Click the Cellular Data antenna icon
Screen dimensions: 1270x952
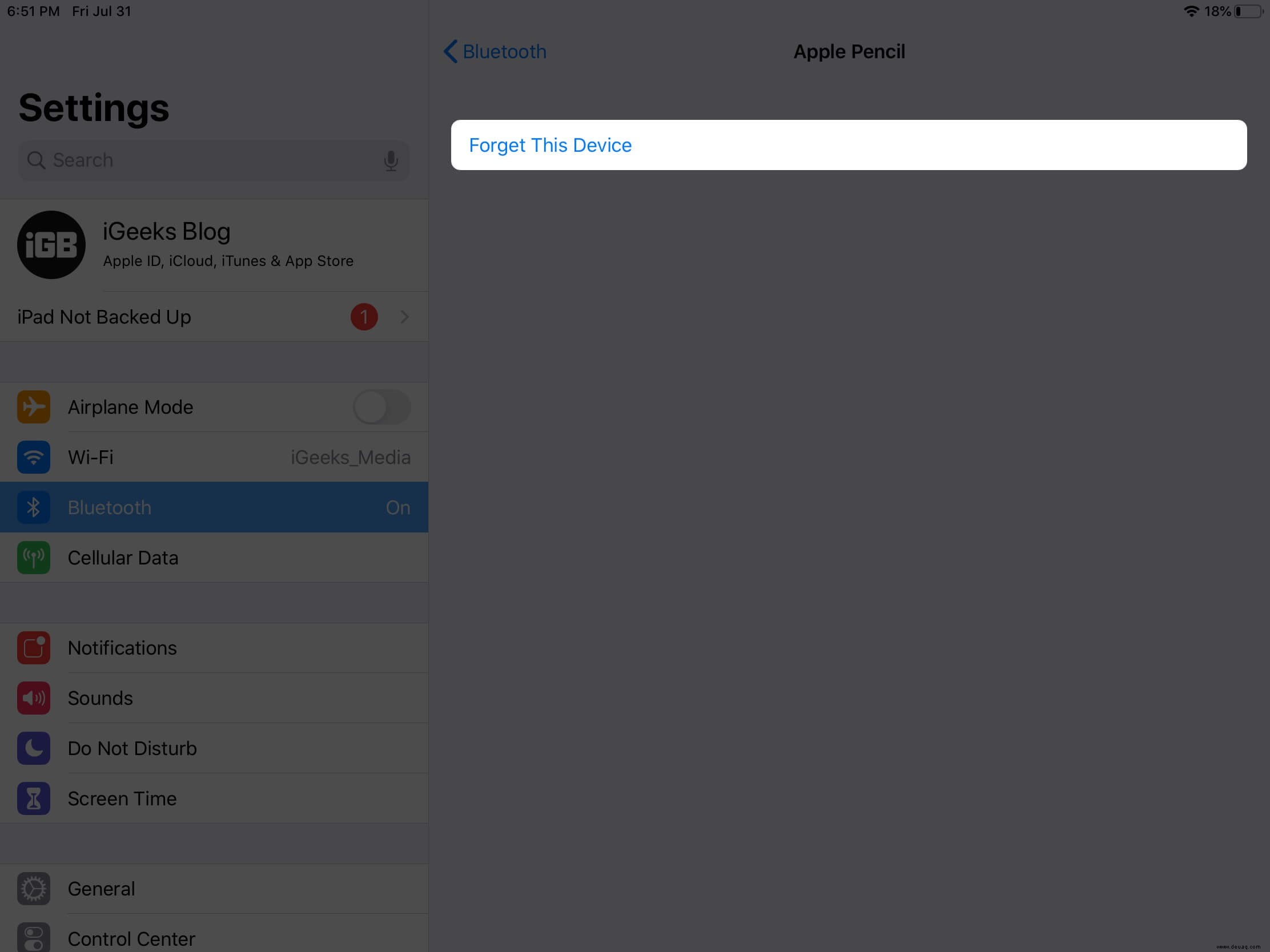34,558
